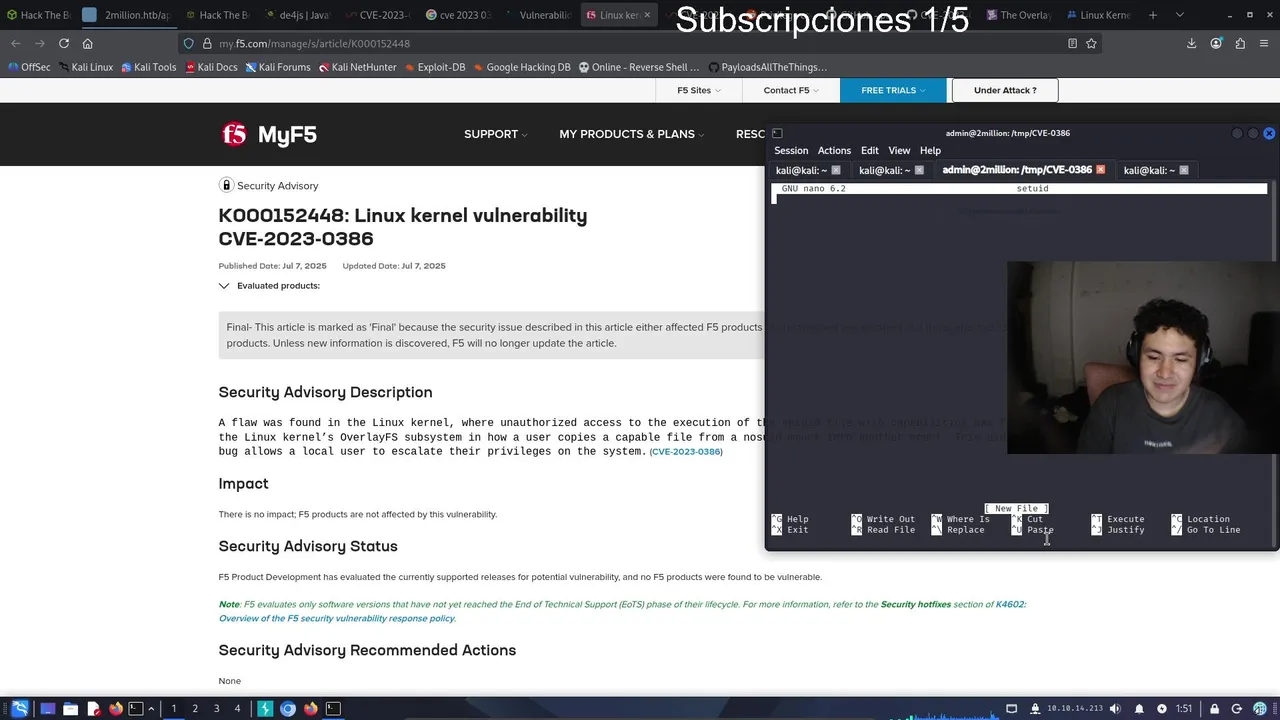Open the Firefox account icon

point(1216,43)
